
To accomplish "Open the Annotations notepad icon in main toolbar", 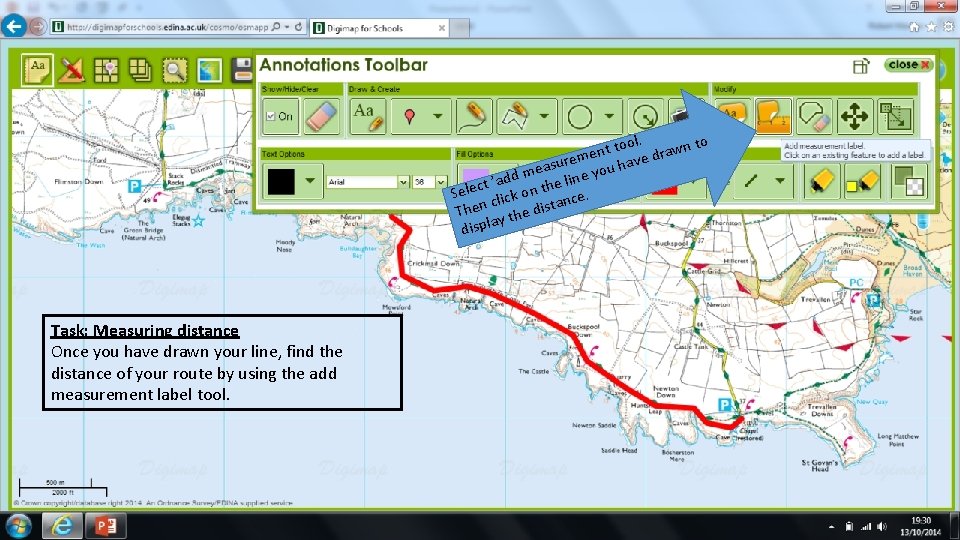I will coord(37,70).
